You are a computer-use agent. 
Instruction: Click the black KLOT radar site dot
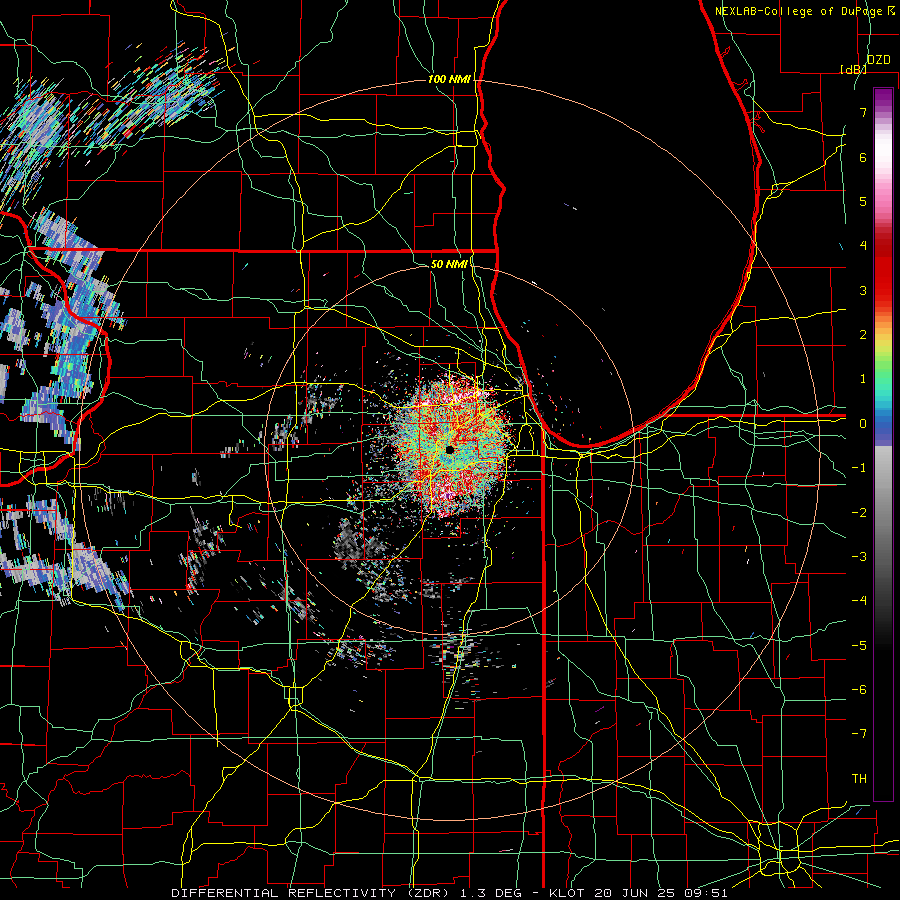[x=449, y=450]
